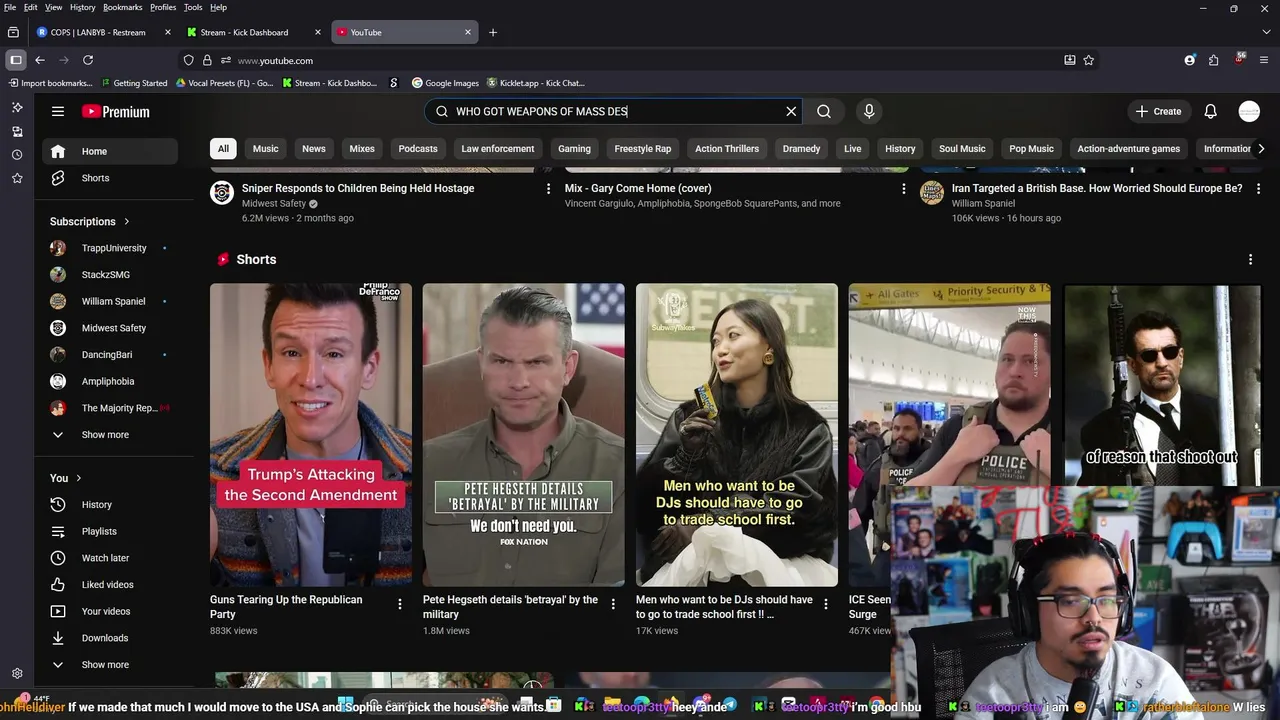Select the News filter chip
Screen dimensions: 1280x720
(314, 149)
